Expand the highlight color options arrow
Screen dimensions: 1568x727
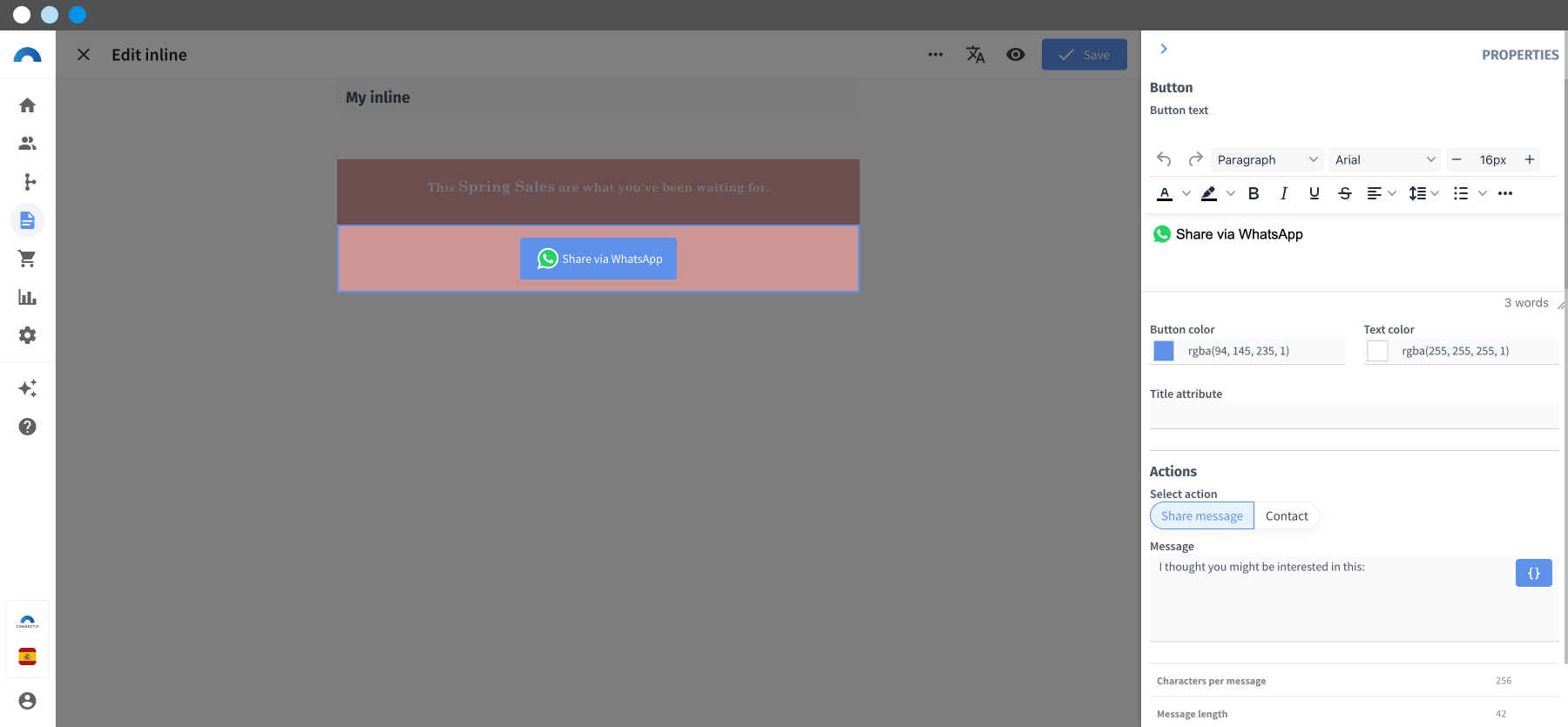coord(1231,193)
